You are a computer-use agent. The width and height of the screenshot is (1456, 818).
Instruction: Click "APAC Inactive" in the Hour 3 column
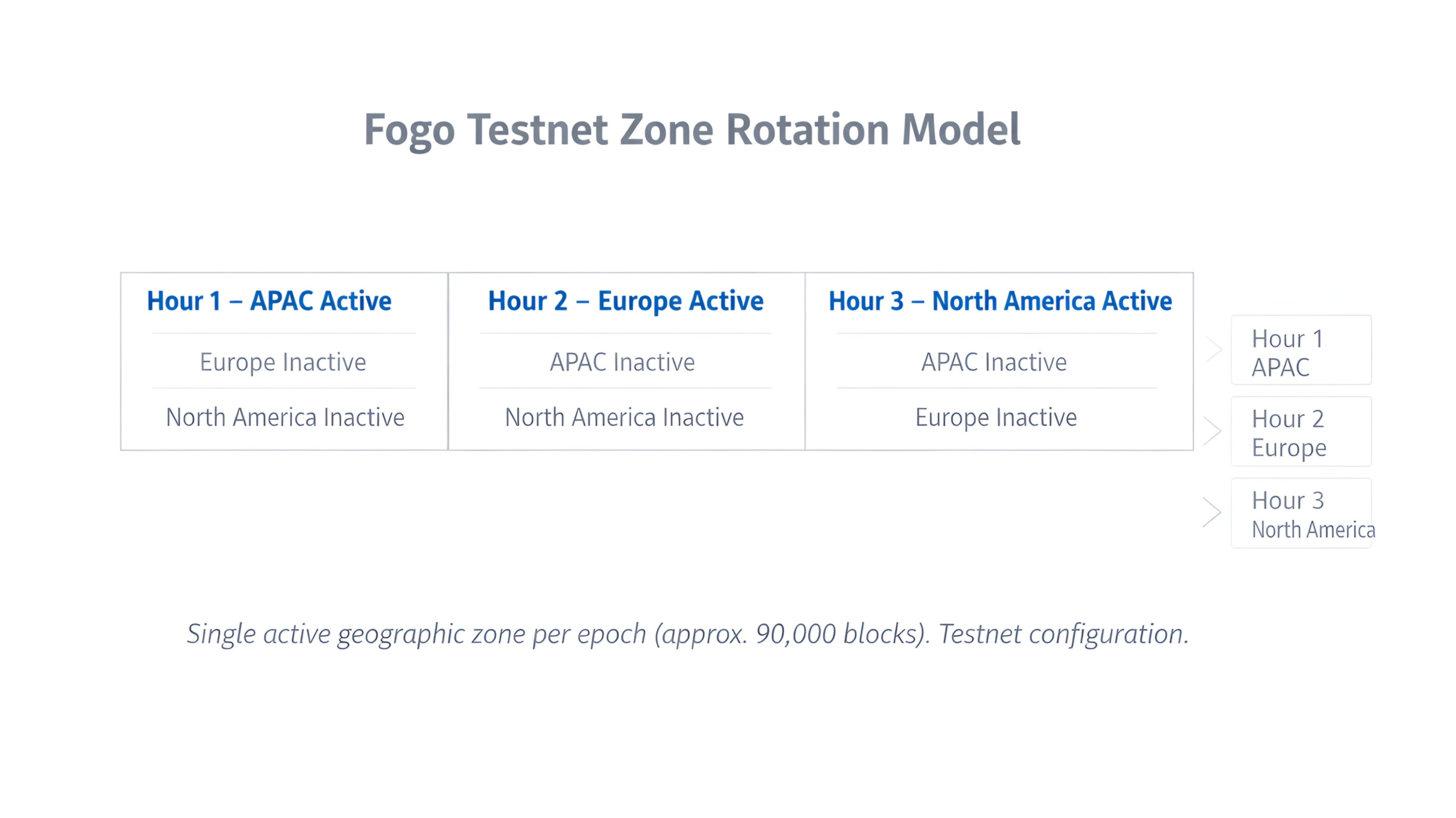point(994,362)
